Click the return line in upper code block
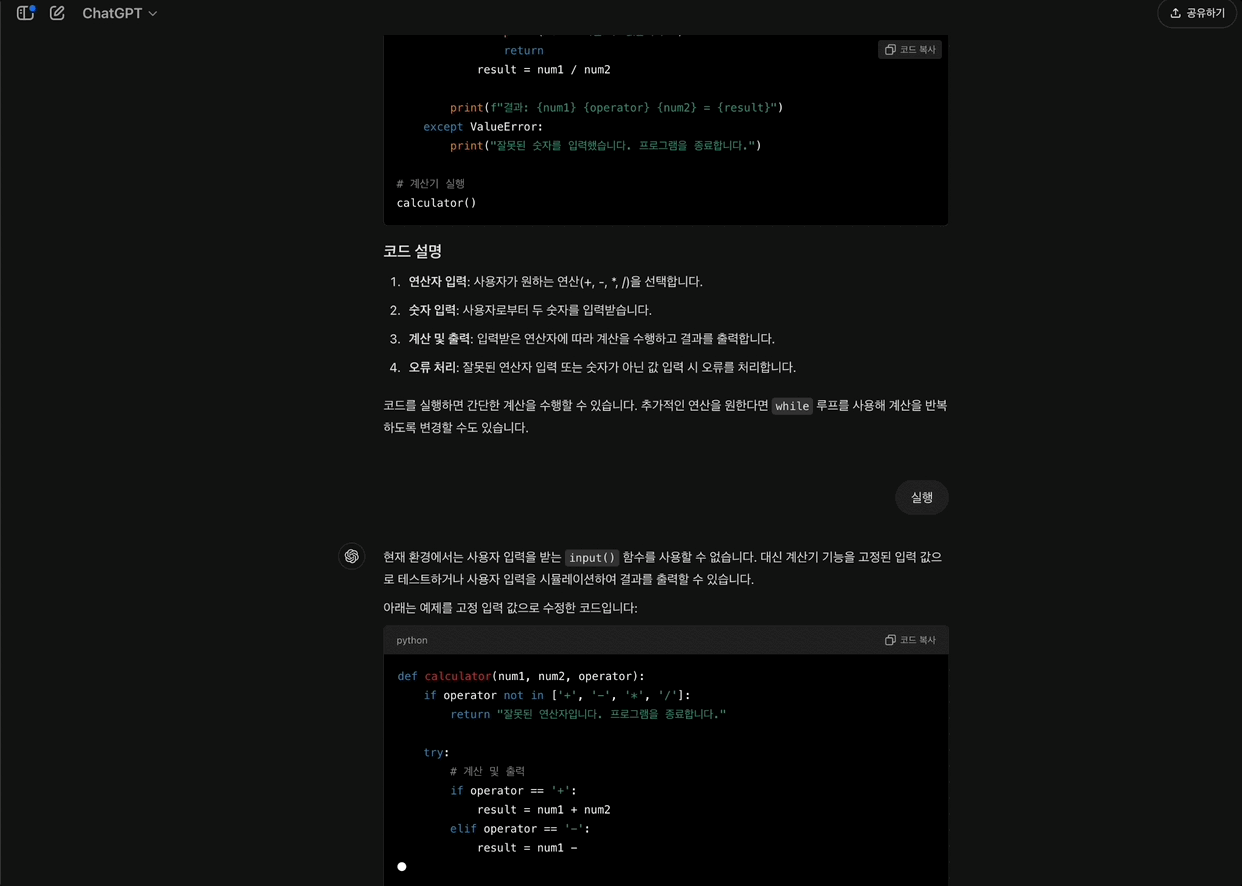 tap(524, 51)
